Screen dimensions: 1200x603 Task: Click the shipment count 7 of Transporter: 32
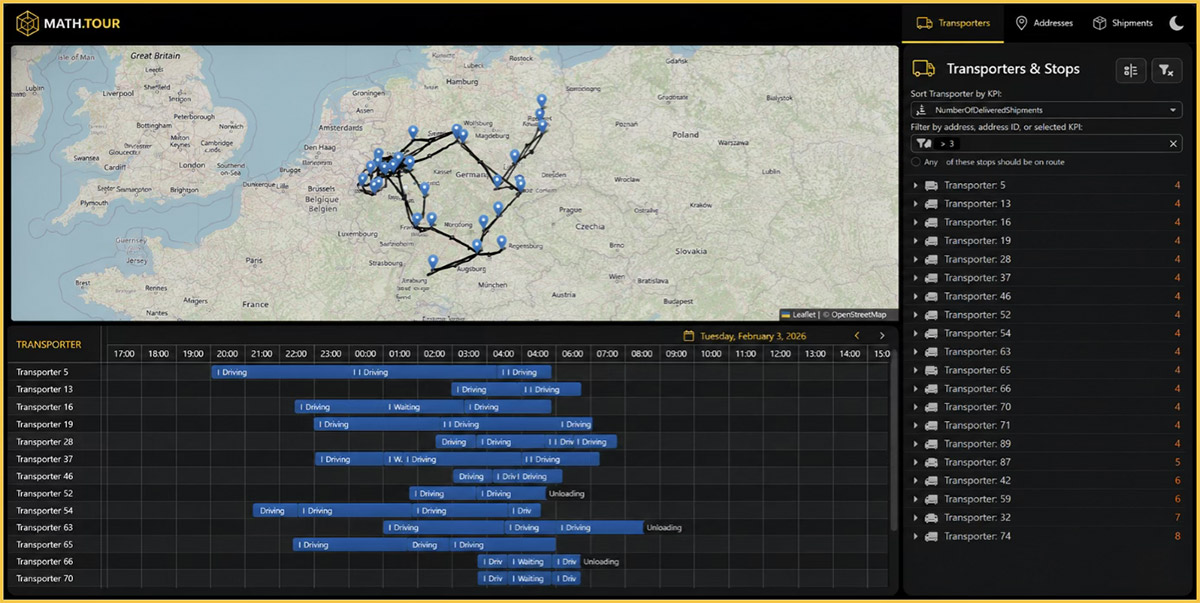click(1178, 518)
